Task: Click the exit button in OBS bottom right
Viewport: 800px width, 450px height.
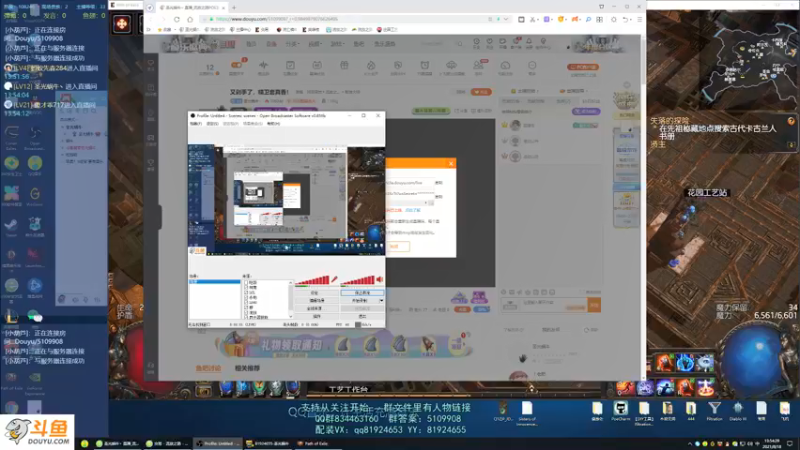Action: [362, 316]
